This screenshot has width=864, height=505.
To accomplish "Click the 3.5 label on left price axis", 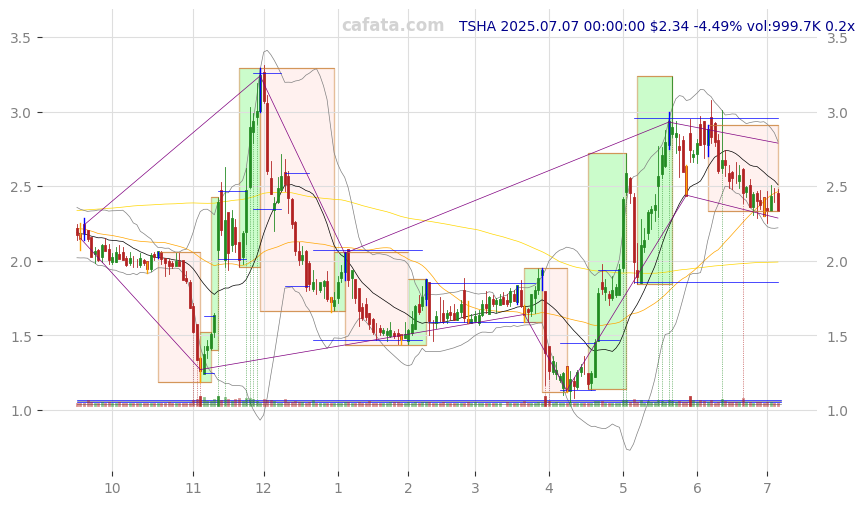I will point(19,38).
